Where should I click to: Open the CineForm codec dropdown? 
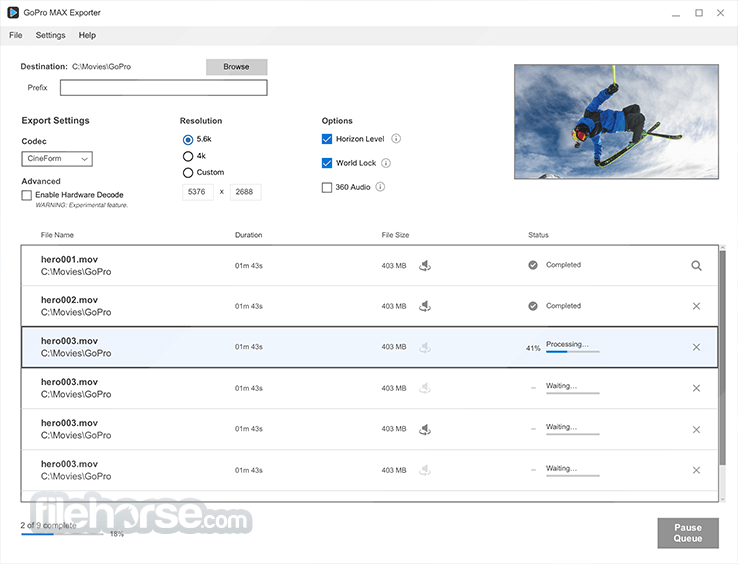57,159
